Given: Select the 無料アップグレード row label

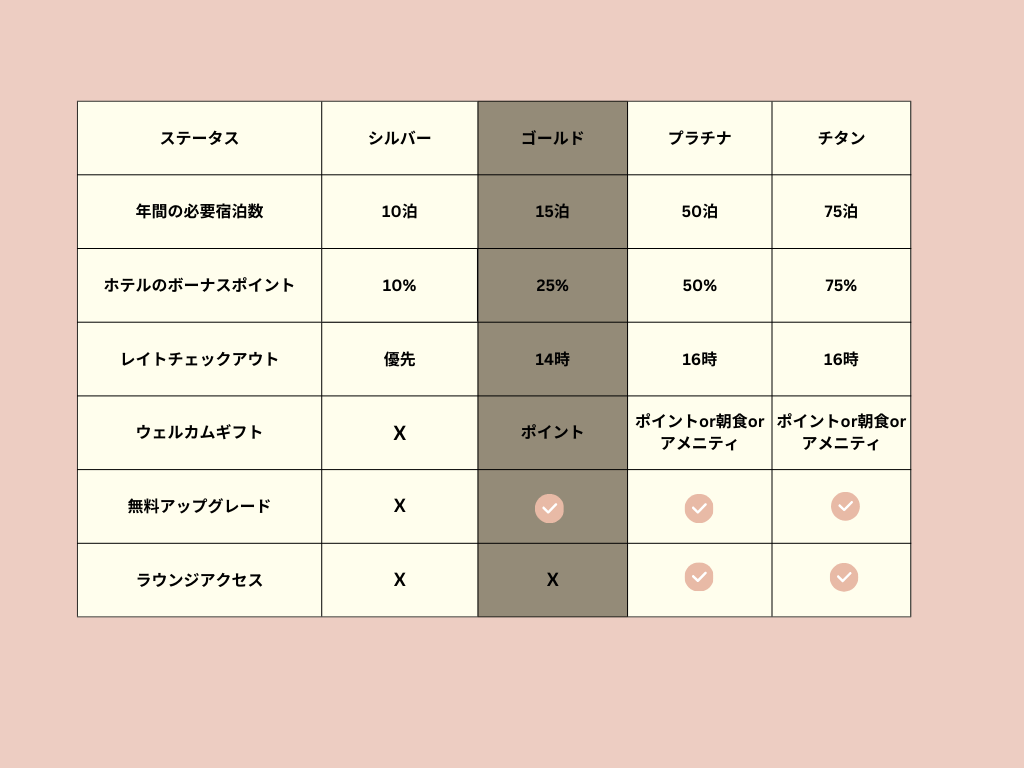Looking at the screenshot, I should point(199,506).
